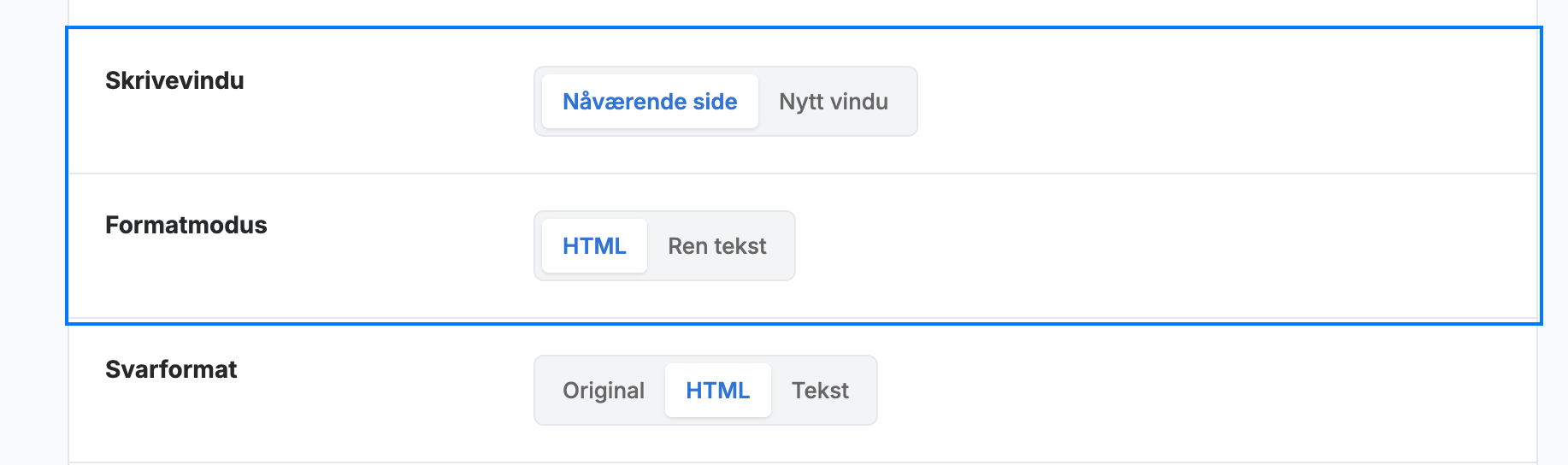1568x465 pixels.
Task: Click the Formatmodus setting label
Action: (186, 225)
